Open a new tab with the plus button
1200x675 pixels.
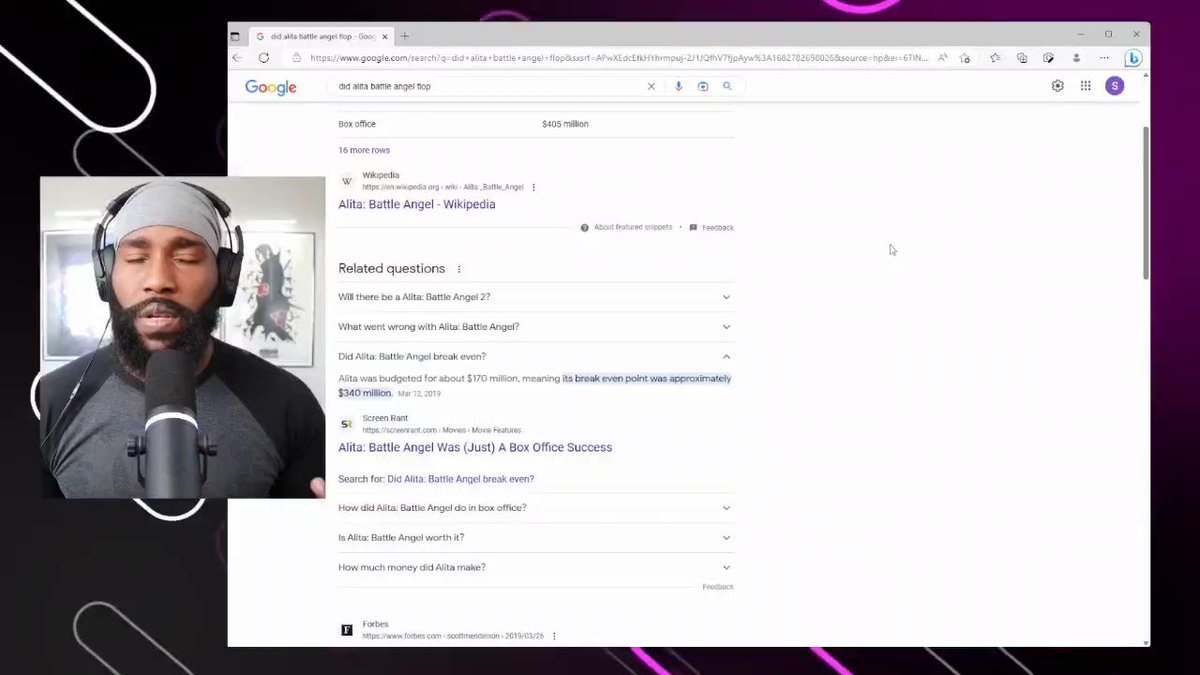point(405,36)
